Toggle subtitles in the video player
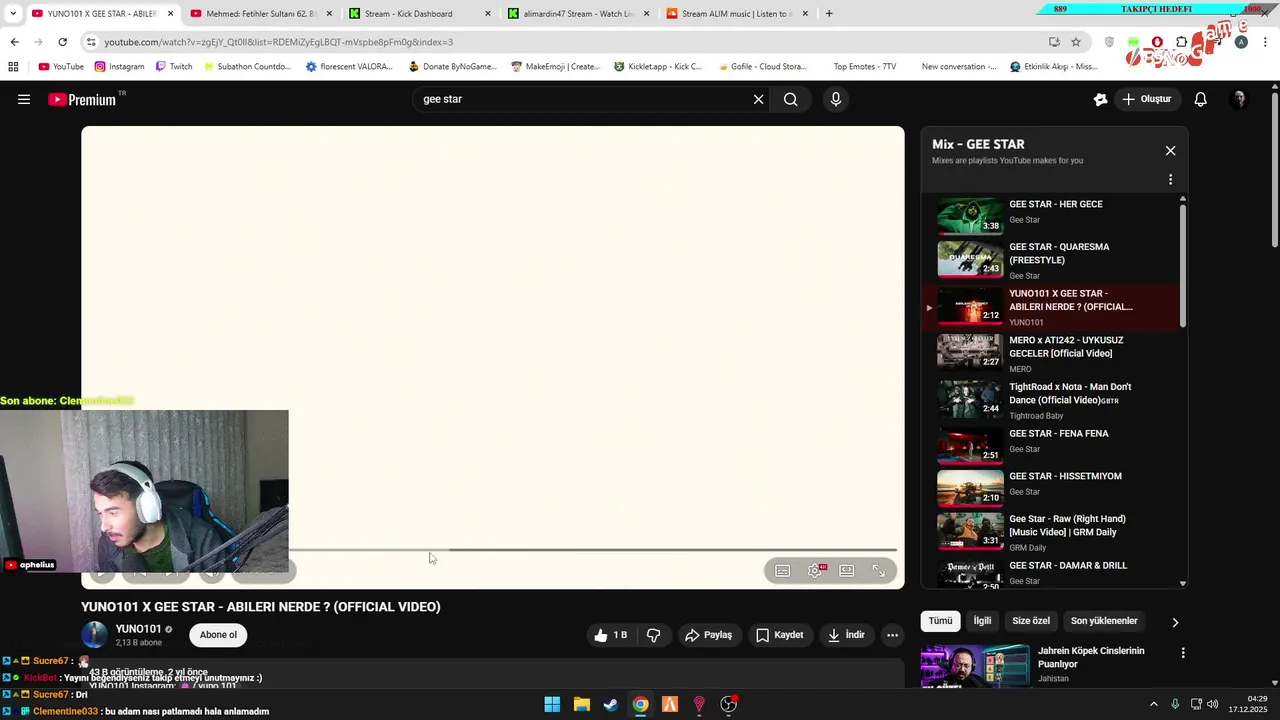Image resolution: width=1280 pixels, height=720 pixels. pyautogui.click(x=783, y=571)
